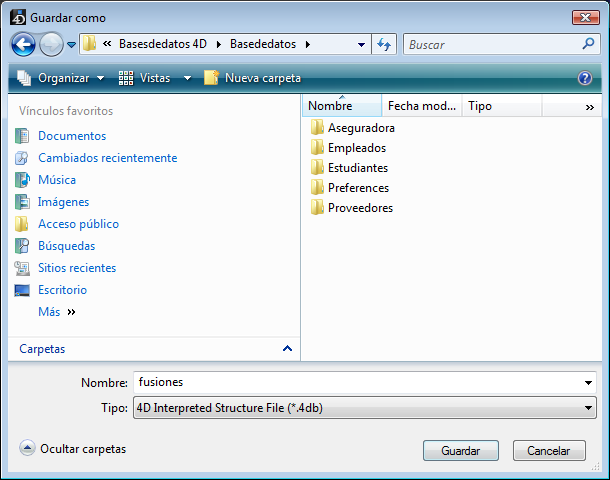Open Escritorio favorite link
Viewport: 610px width, 480px height.
pyautogui.click(x=62, y=290)
